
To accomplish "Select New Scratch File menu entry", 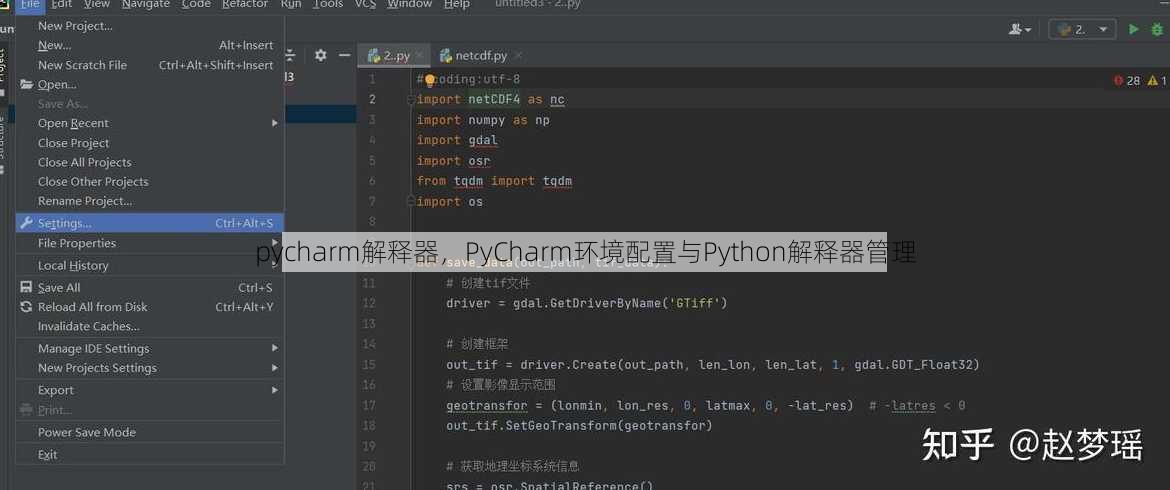I will coord(149,65).
